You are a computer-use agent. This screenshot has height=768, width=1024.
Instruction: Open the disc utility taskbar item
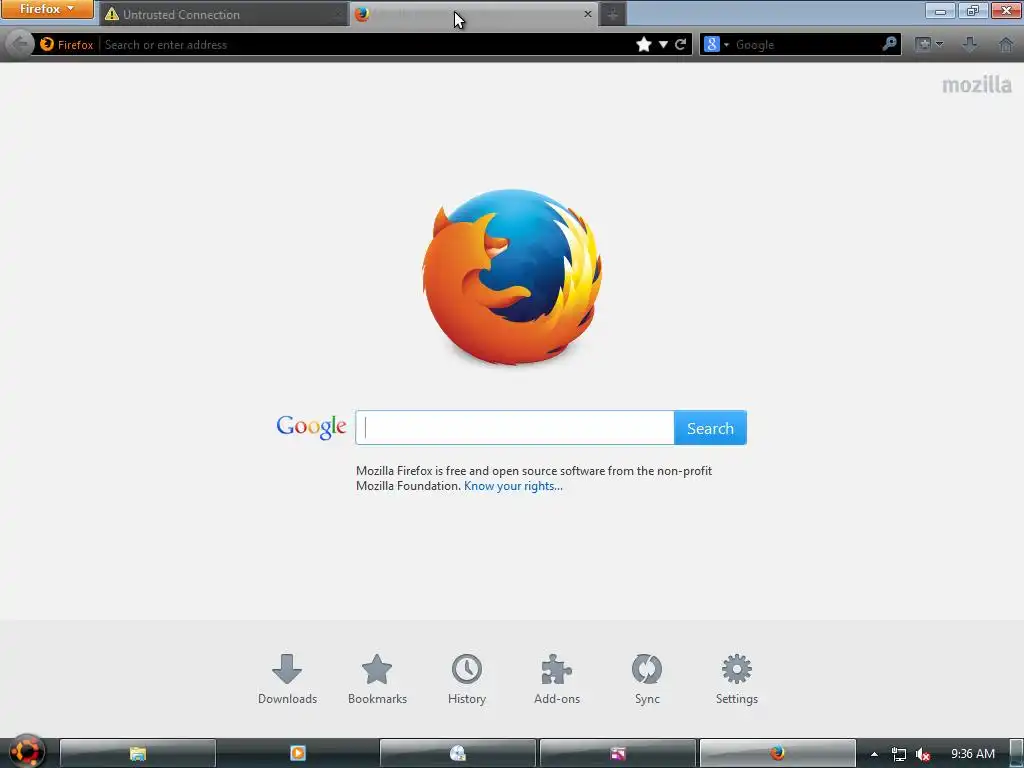click(458, 754)
